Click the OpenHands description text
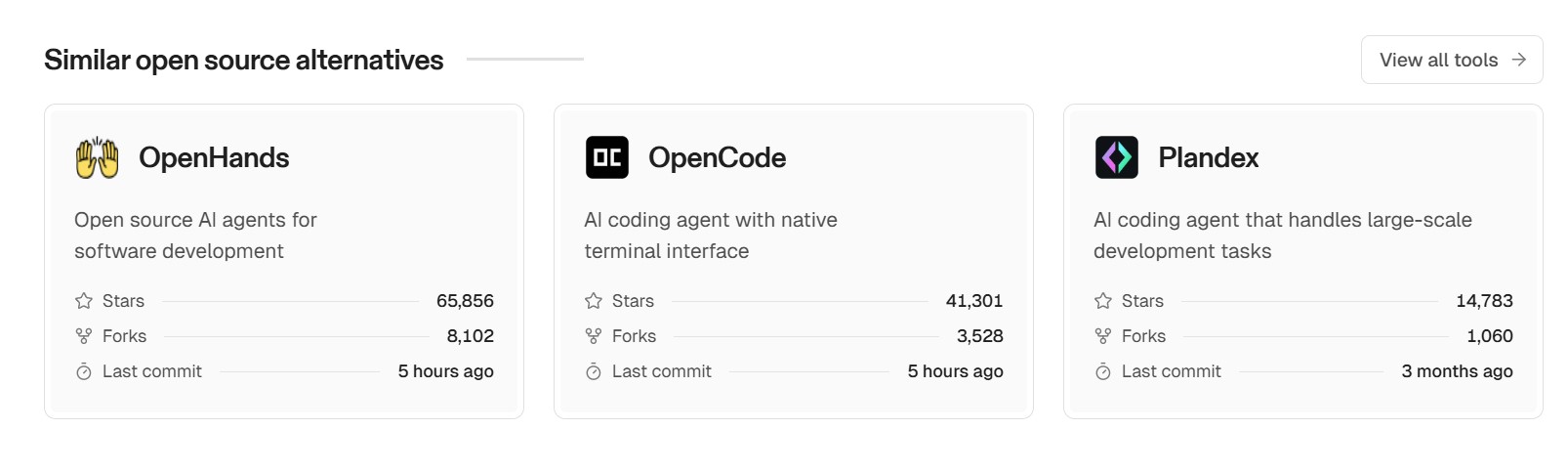1568x472 pixels. click(195, 236)
